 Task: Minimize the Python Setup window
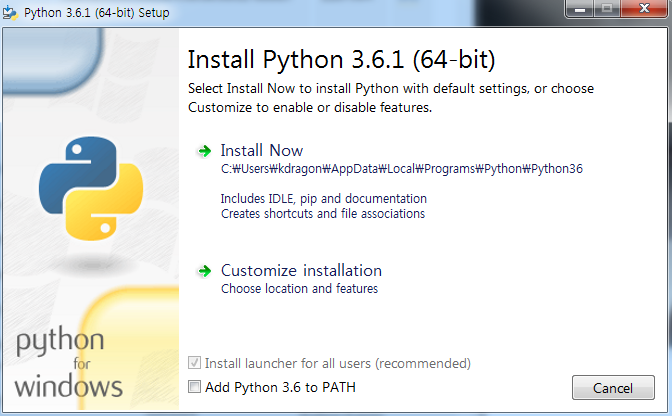580,9
